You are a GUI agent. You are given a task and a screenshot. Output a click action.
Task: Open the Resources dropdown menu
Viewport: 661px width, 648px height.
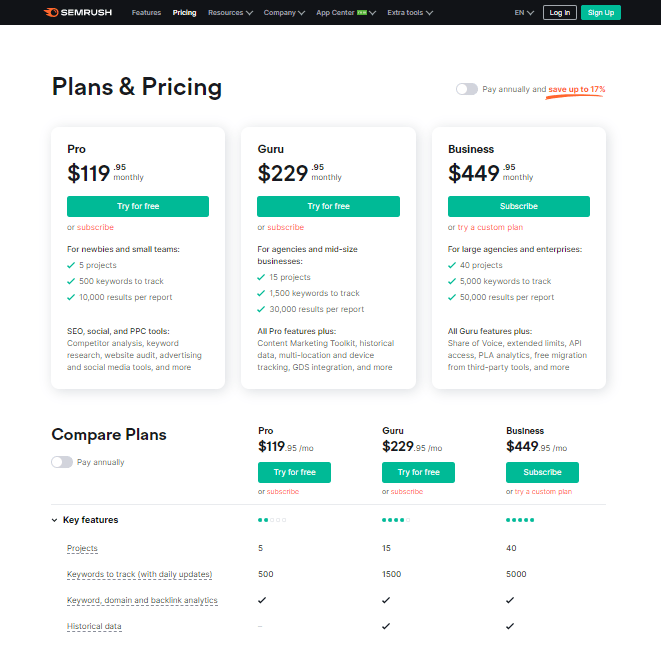pos(230,13)
